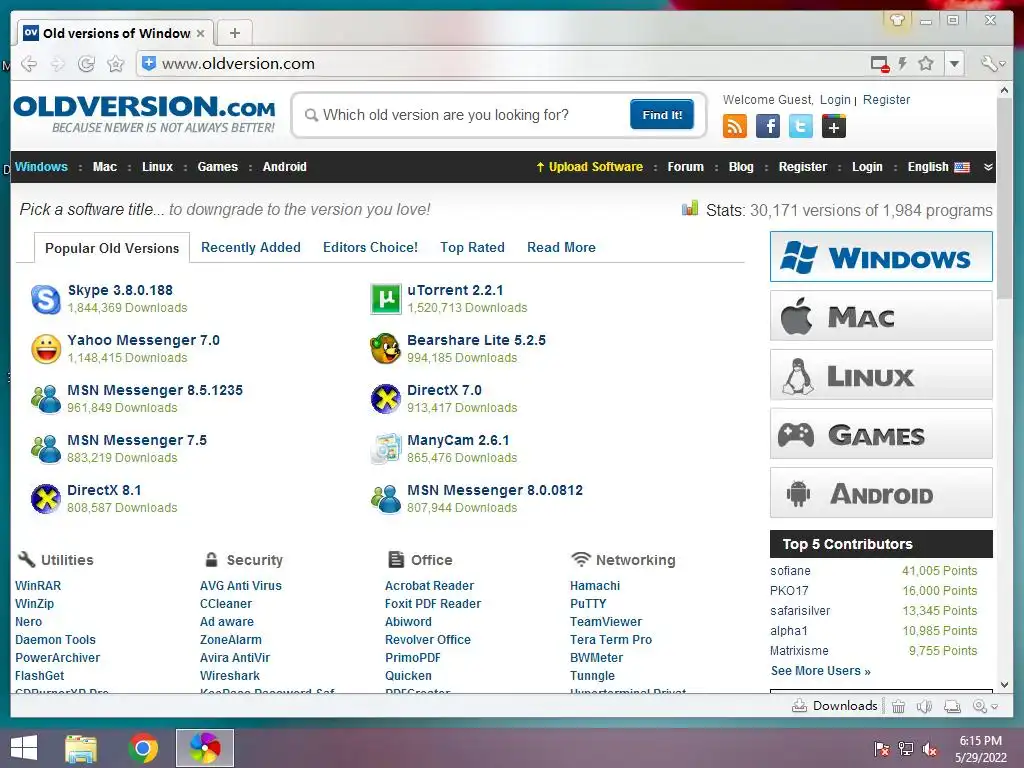
Task: Open the Forum link in the nav bar
Action: (686, 167)
